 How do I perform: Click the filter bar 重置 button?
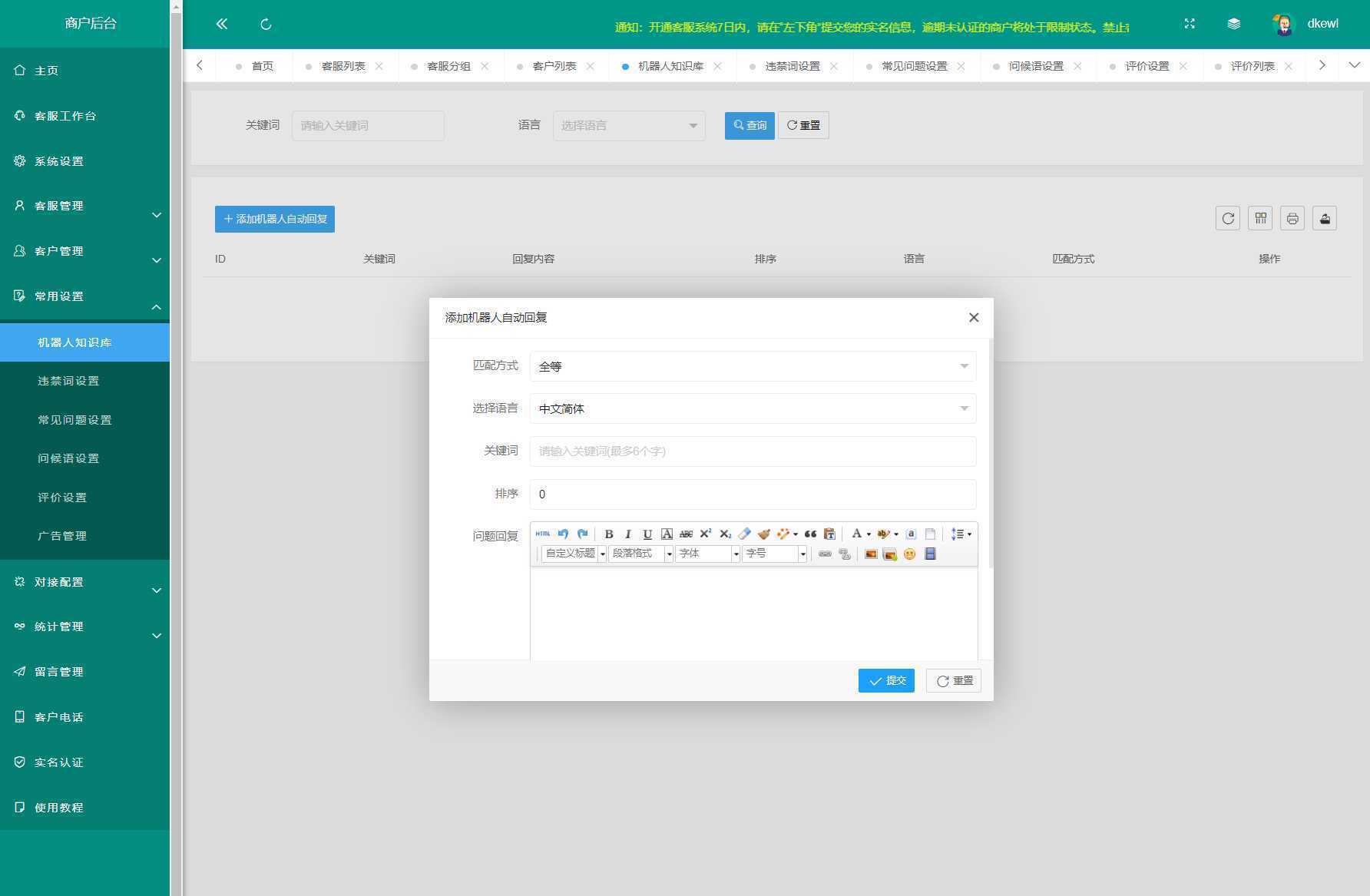(x=803, y=125)
